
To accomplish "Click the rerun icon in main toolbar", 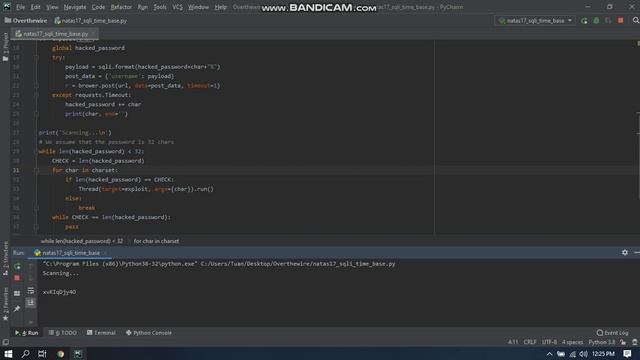I will [584, 20].
